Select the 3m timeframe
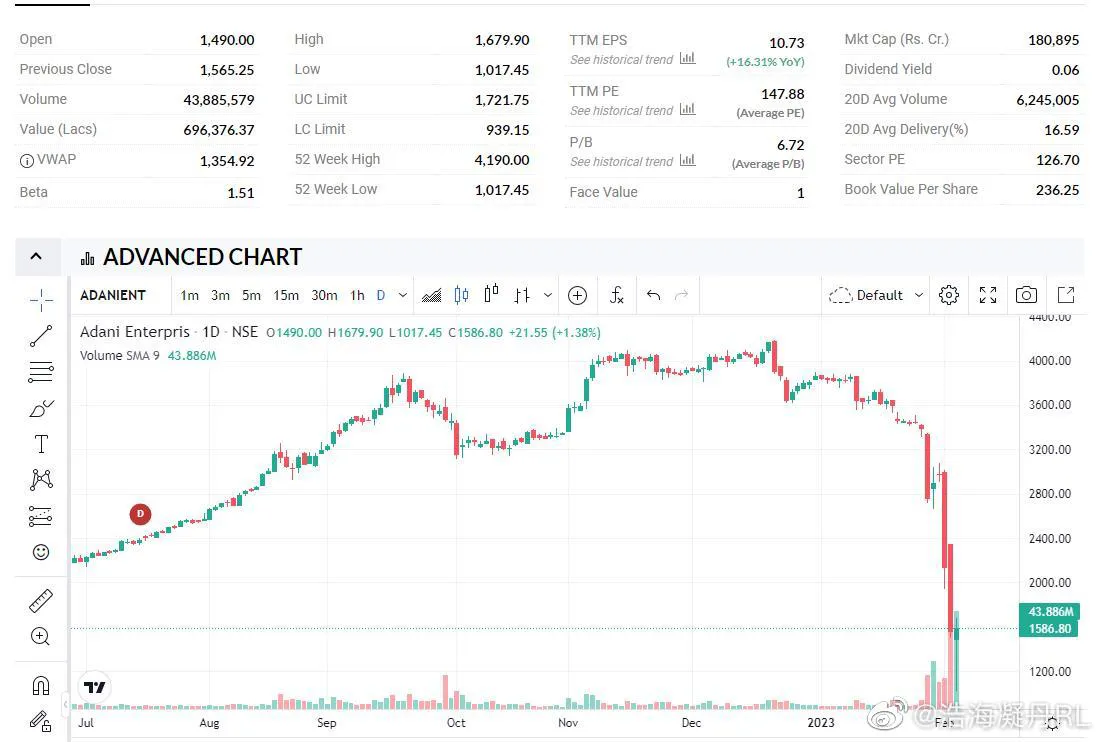The width and height of the screenshot is (1101, 742). (220, 296)
